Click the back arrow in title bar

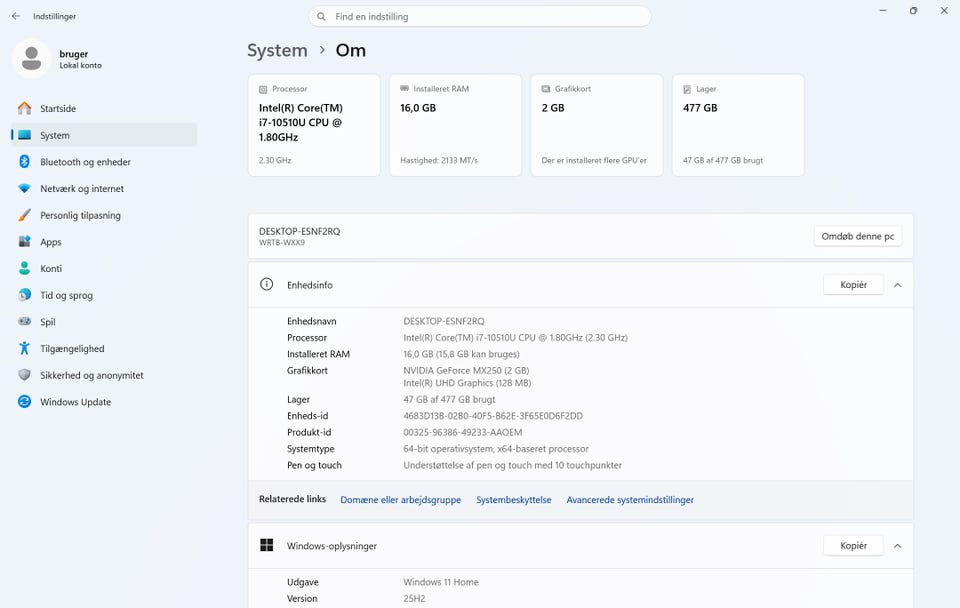point(16,17)
